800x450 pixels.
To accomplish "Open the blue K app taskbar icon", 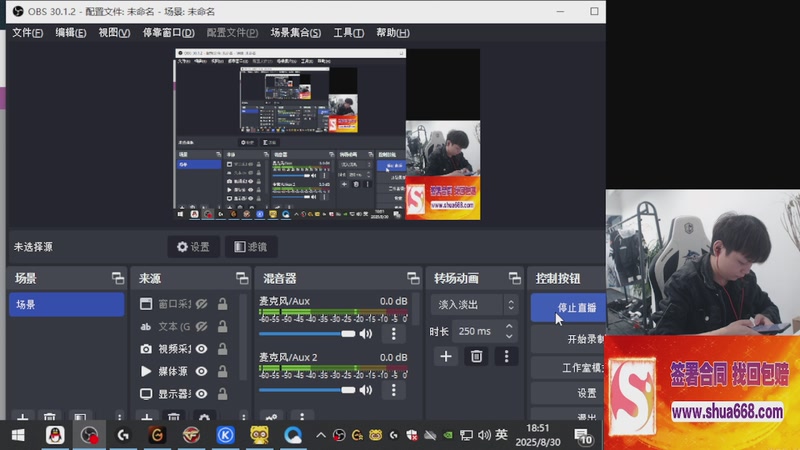I will click(x=226, y=435).
